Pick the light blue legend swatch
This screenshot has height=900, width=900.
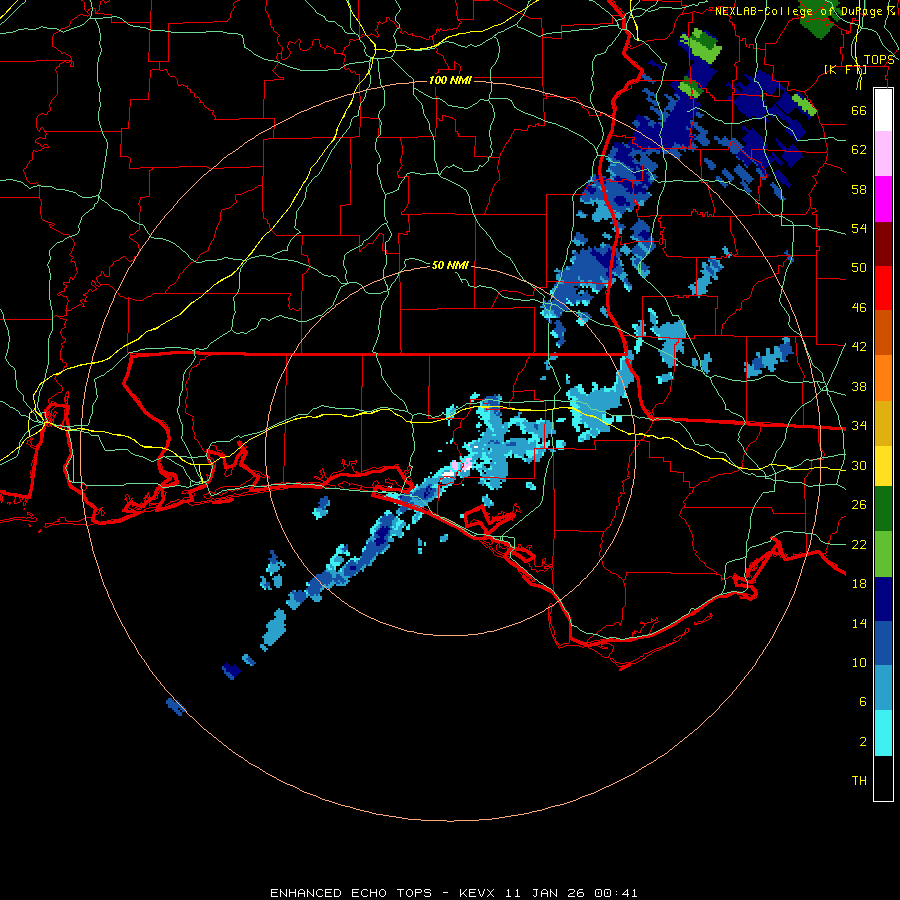pos(883,688)
